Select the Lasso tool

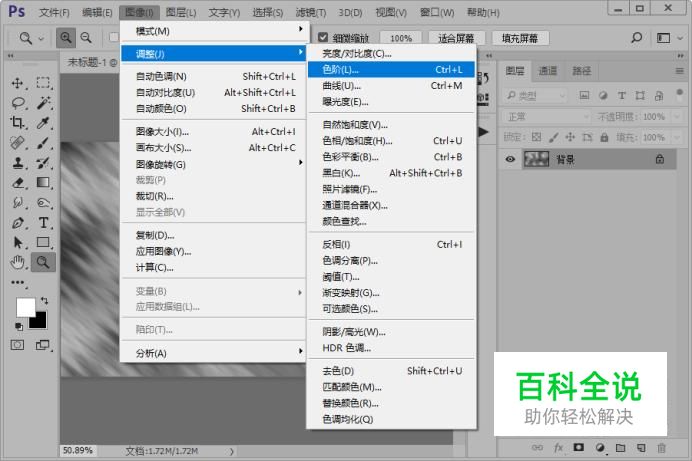18,103
